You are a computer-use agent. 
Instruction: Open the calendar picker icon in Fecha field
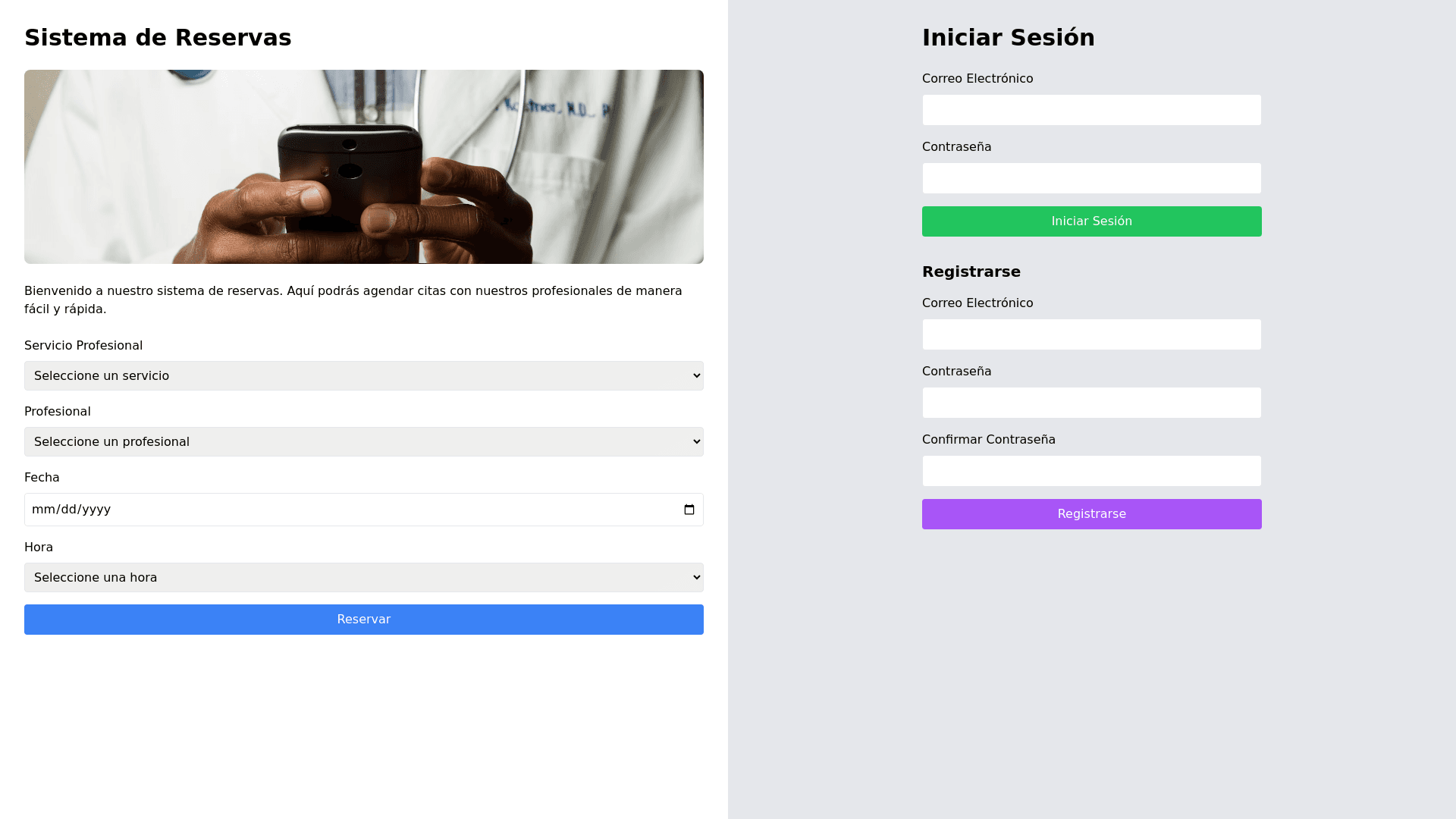[689, 510]
